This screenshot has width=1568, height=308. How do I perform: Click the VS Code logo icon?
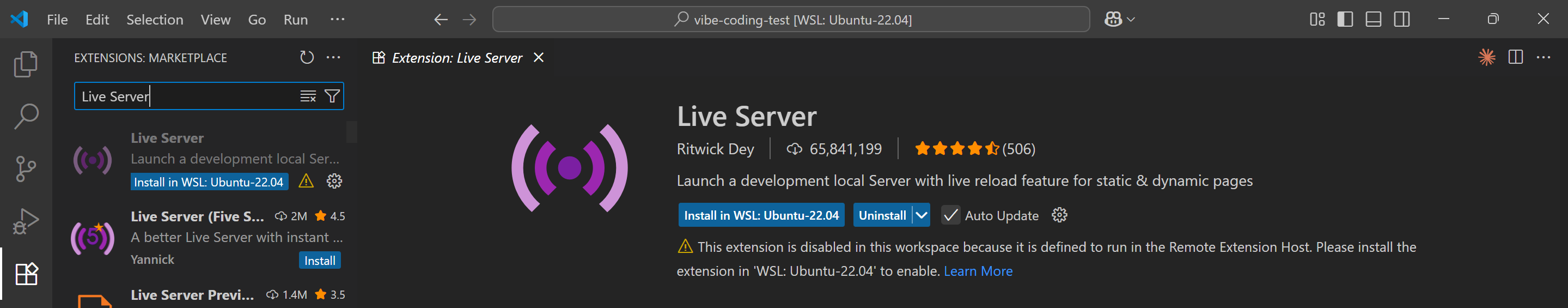point(20,19)
